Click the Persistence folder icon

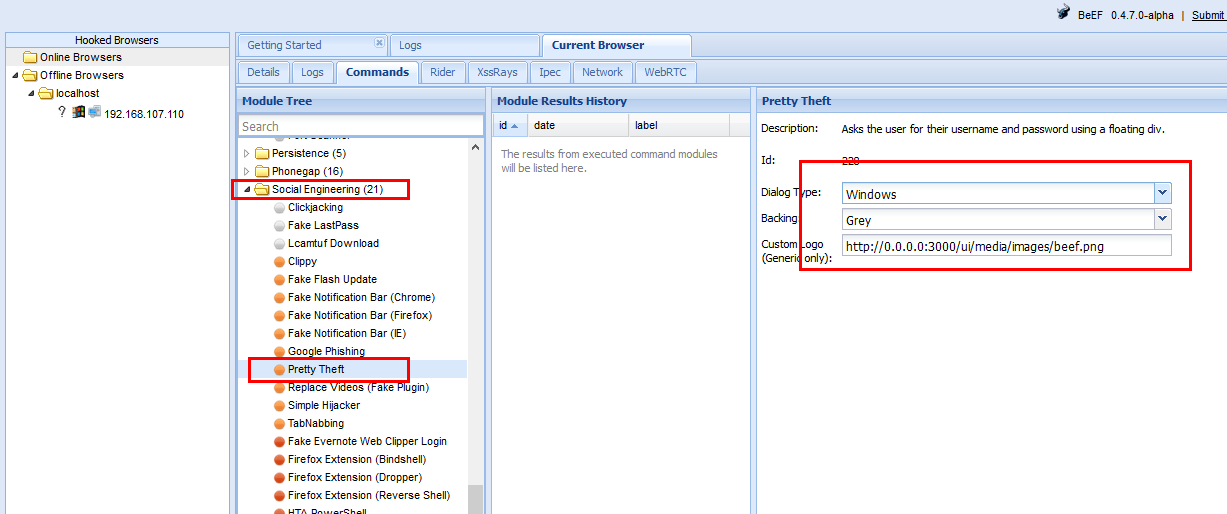(262, 153)
